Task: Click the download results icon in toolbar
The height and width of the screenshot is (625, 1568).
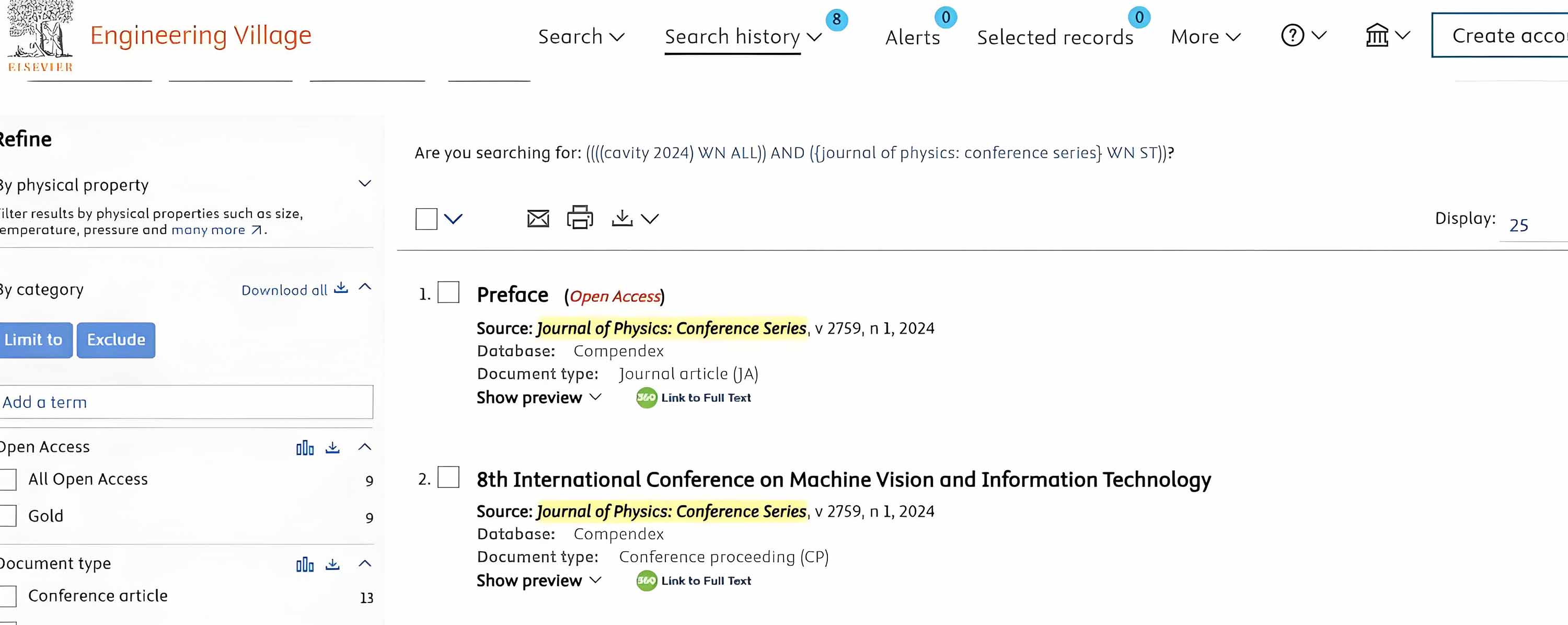Action: [x=622, y=218]
